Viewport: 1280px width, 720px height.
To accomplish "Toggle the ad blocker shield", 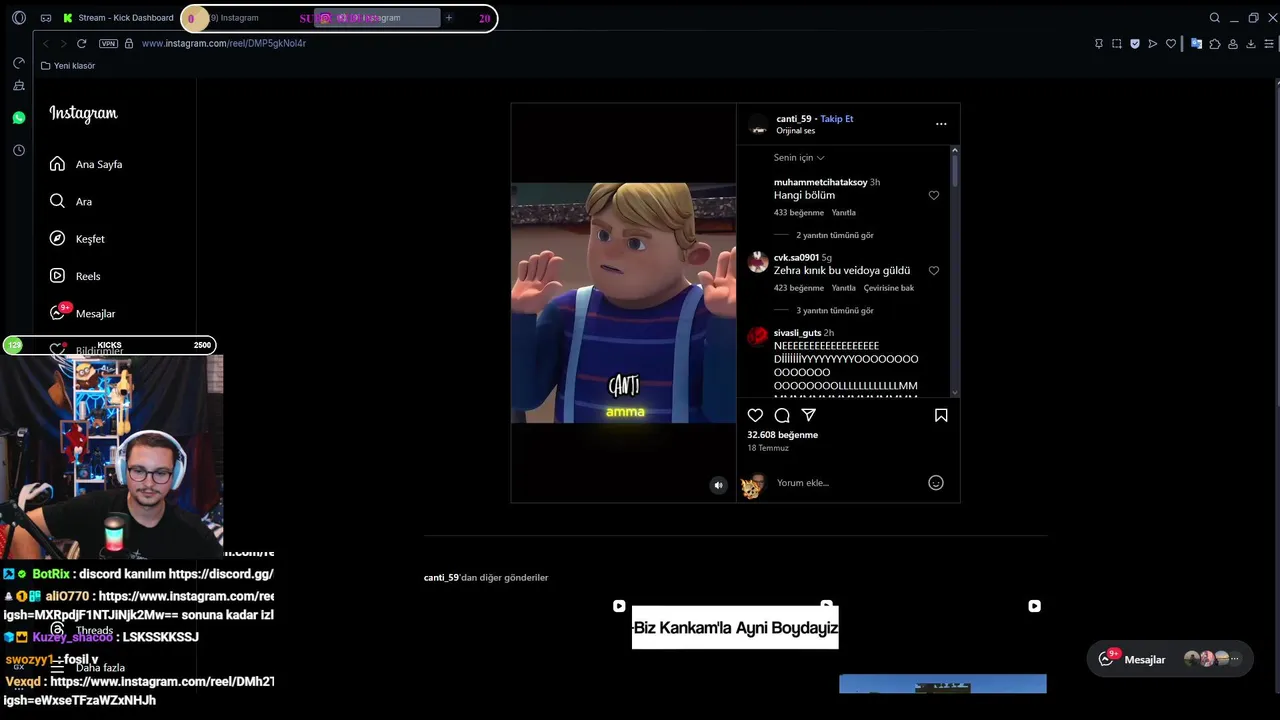I will [1135, 44].
